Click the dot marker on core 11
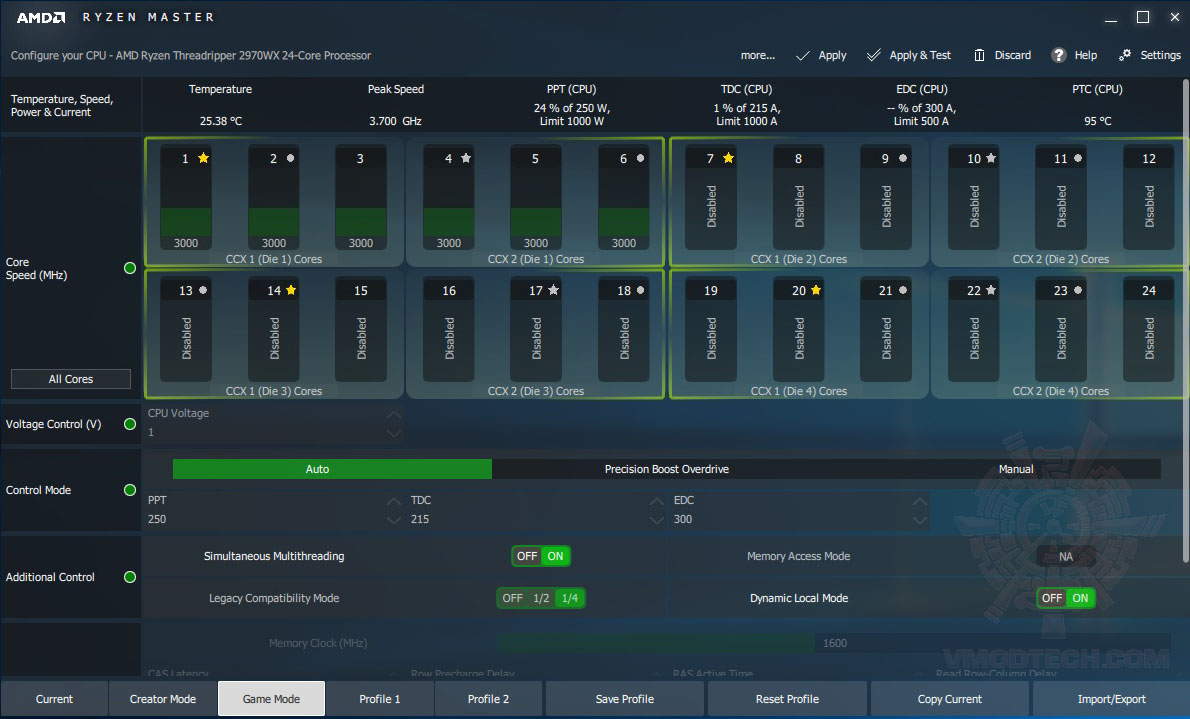This screenshot has width=1190, height=719. pyautogui.click(x=1078, y=158)
